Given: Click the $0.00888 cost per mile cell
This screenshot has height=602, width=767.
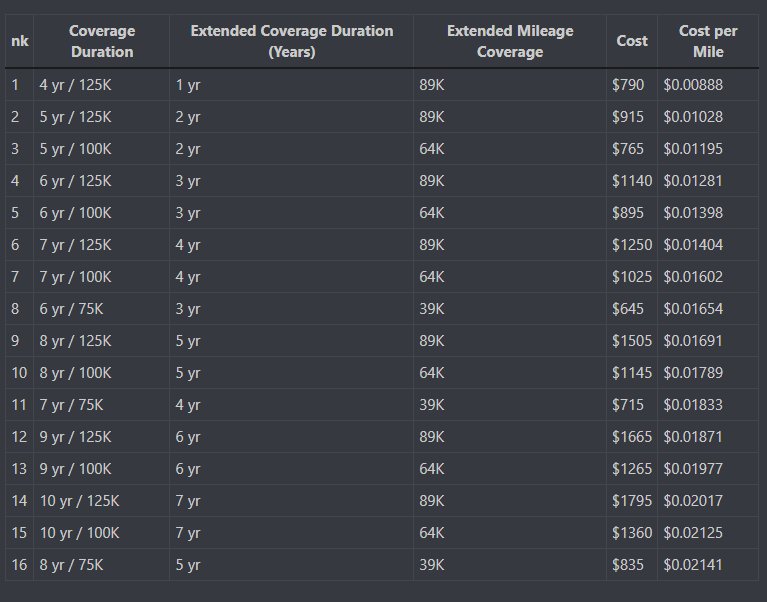Looking at the screenshot, I should click(x=708, y=85).
